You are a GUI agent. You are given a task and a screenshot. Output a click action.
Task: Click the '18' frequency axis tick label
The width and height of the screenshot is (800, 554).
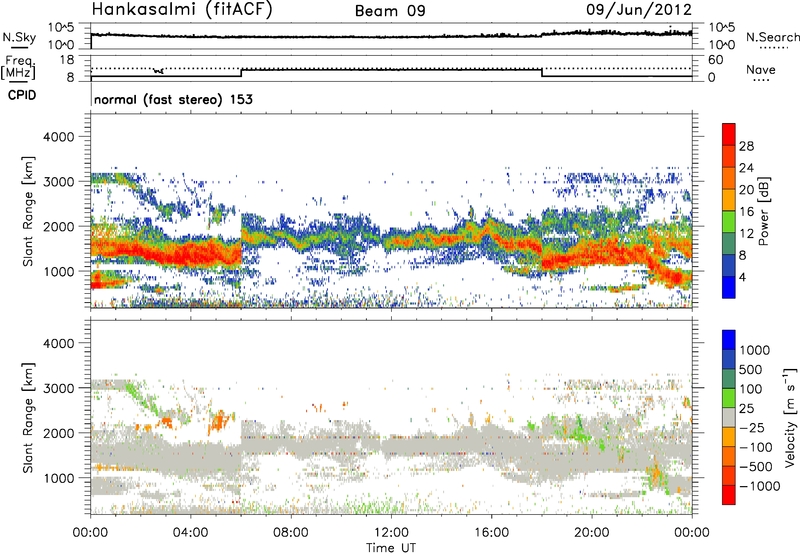click(67, 59)
